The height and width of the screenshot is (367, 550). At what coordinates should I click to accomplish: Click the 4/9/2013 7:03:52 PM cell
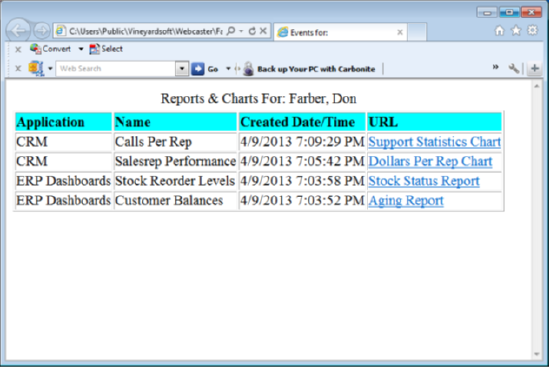click(x=302, y=201)
